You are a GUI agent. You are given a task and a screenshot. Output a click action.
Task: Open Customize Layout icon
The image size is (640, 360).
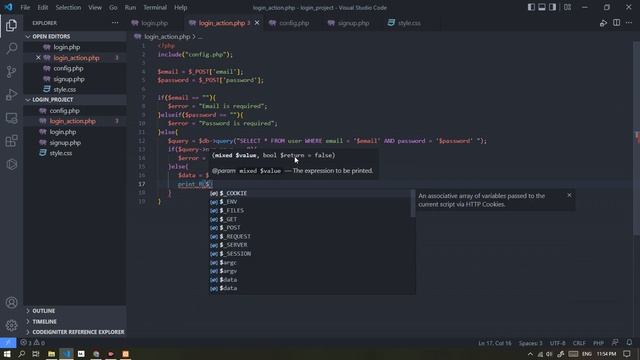tap(567, 7)
